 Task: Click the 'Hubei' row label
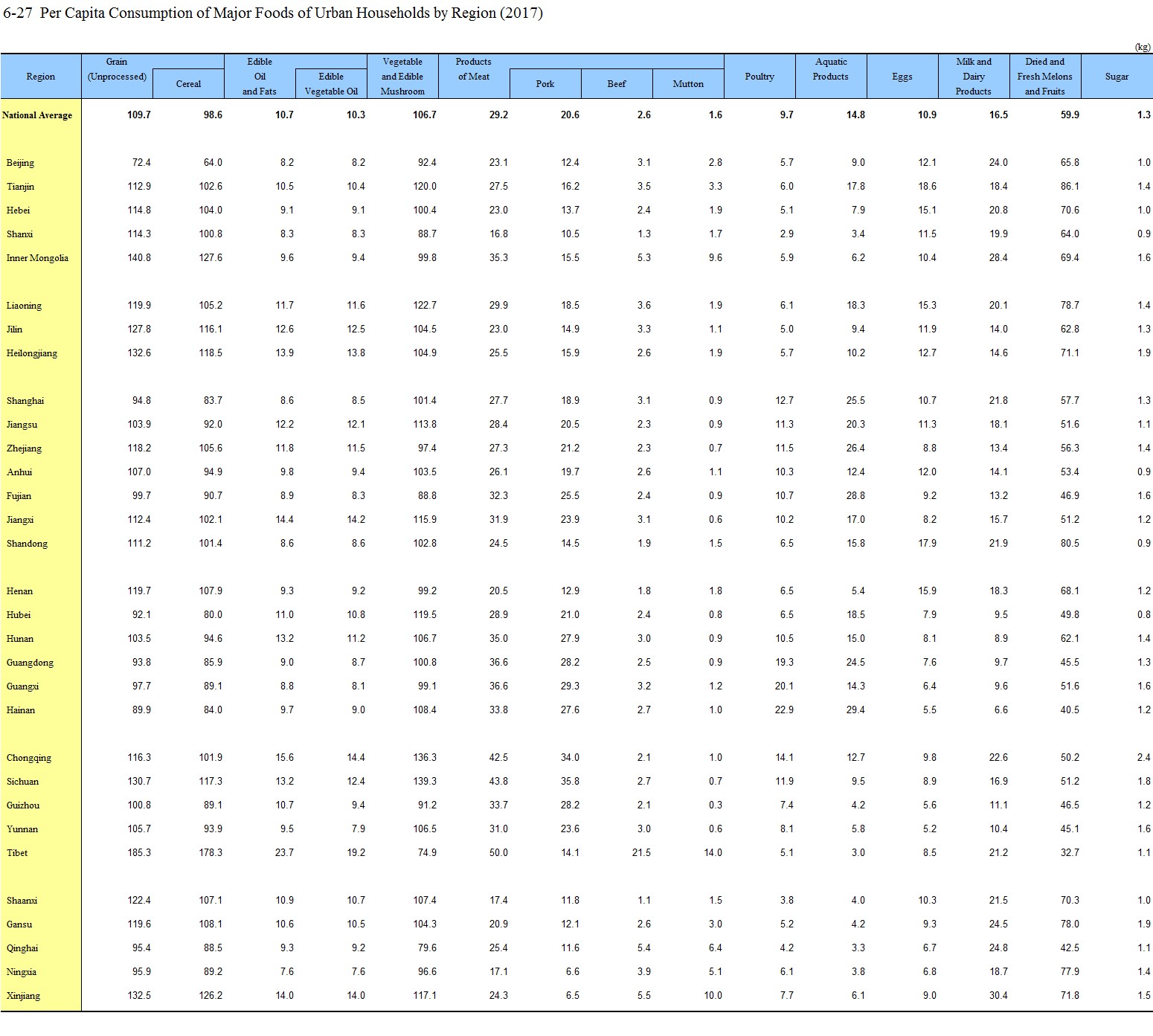[19, 615]
